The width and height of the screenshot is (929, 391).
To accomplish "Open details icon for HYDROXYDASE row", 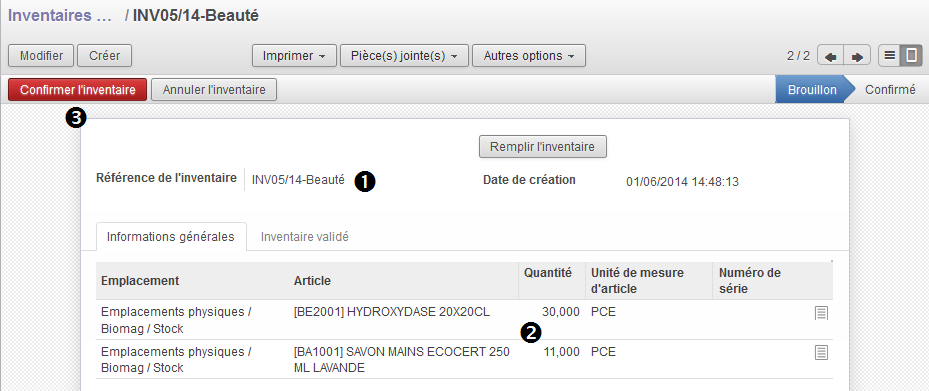I will [821, 313].
